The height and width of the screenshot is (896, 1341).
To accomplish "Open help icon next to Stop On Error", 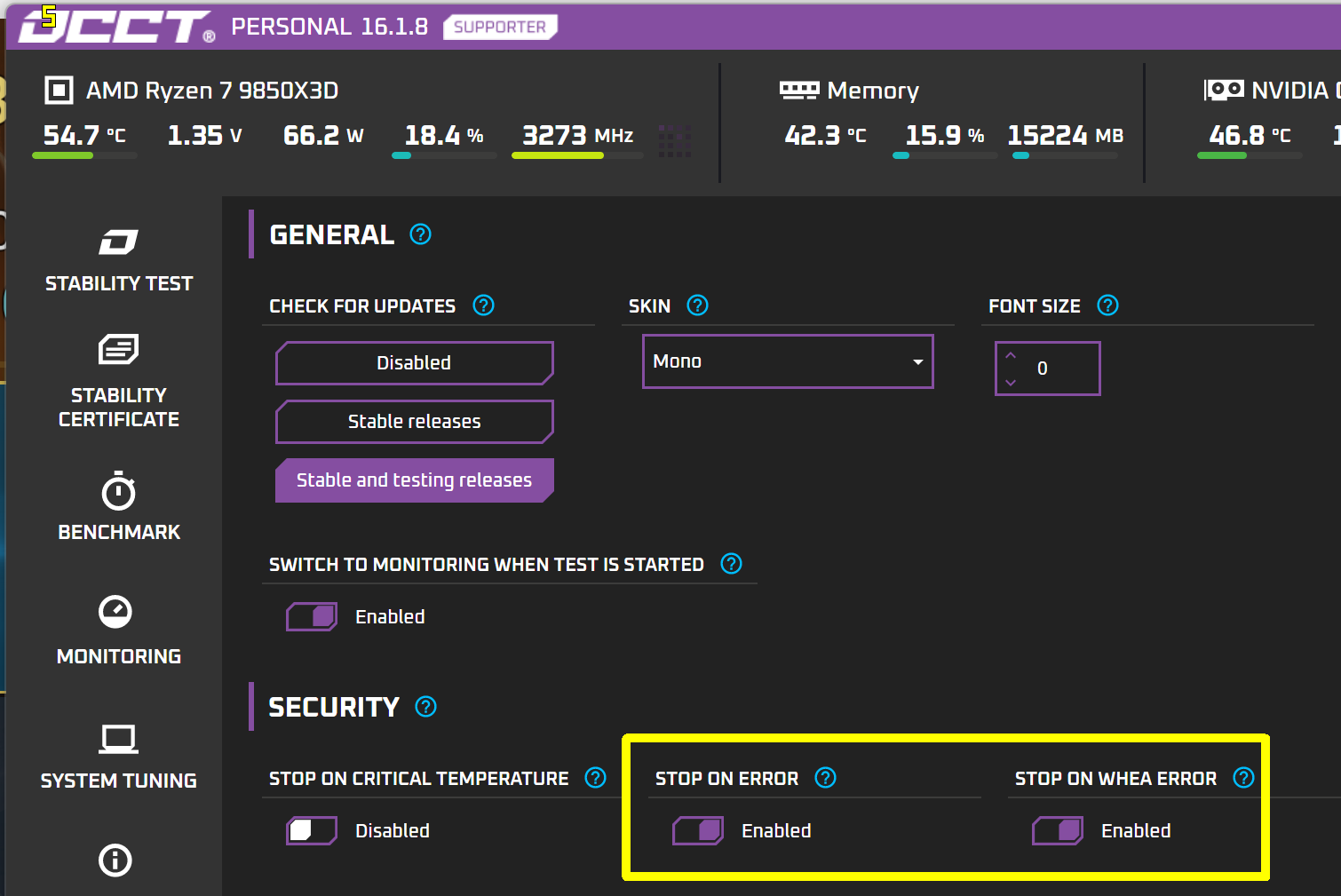I will [x=826, y=778].
